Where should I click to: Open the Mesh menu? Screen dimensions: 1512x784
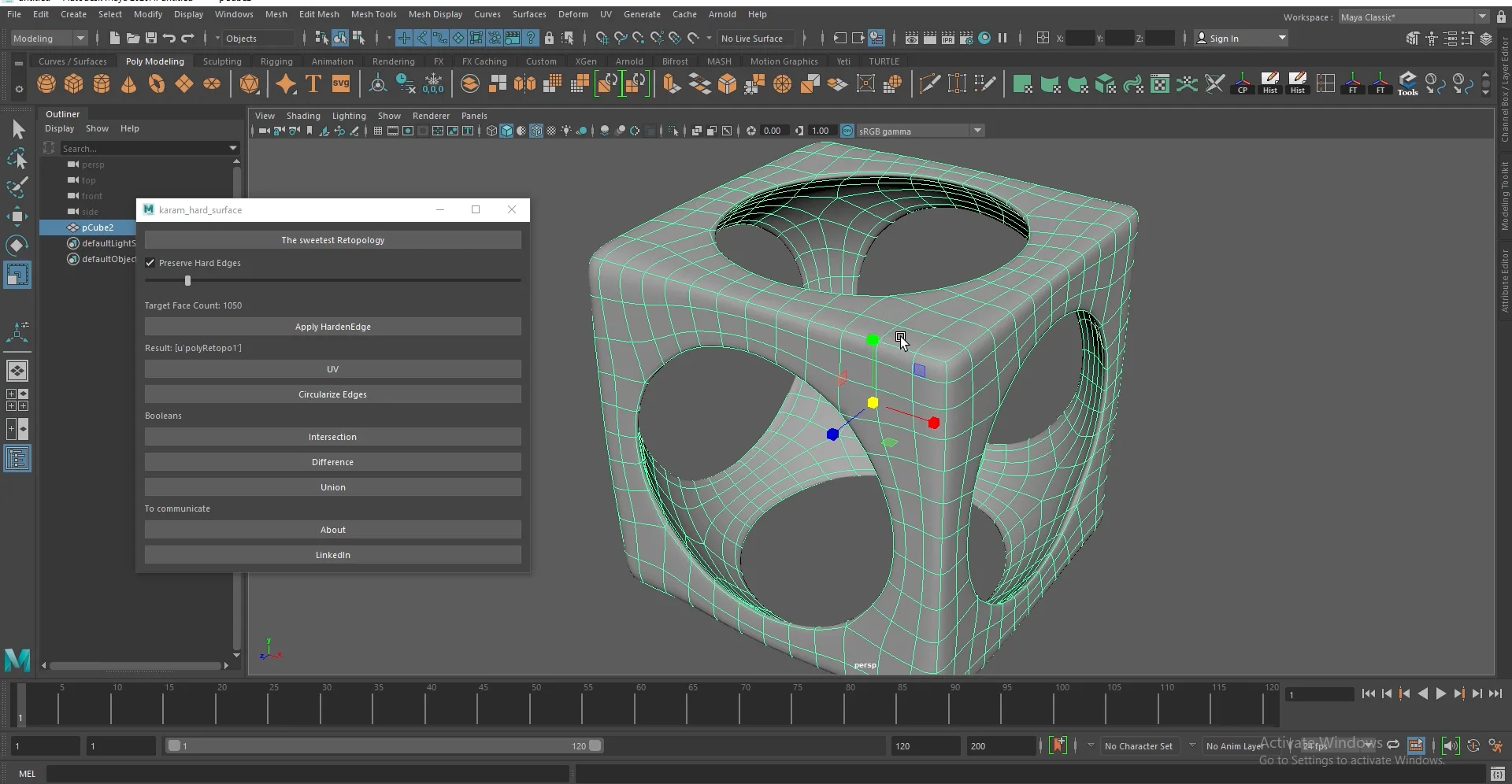pyautogui.click(x=277, y=13)
